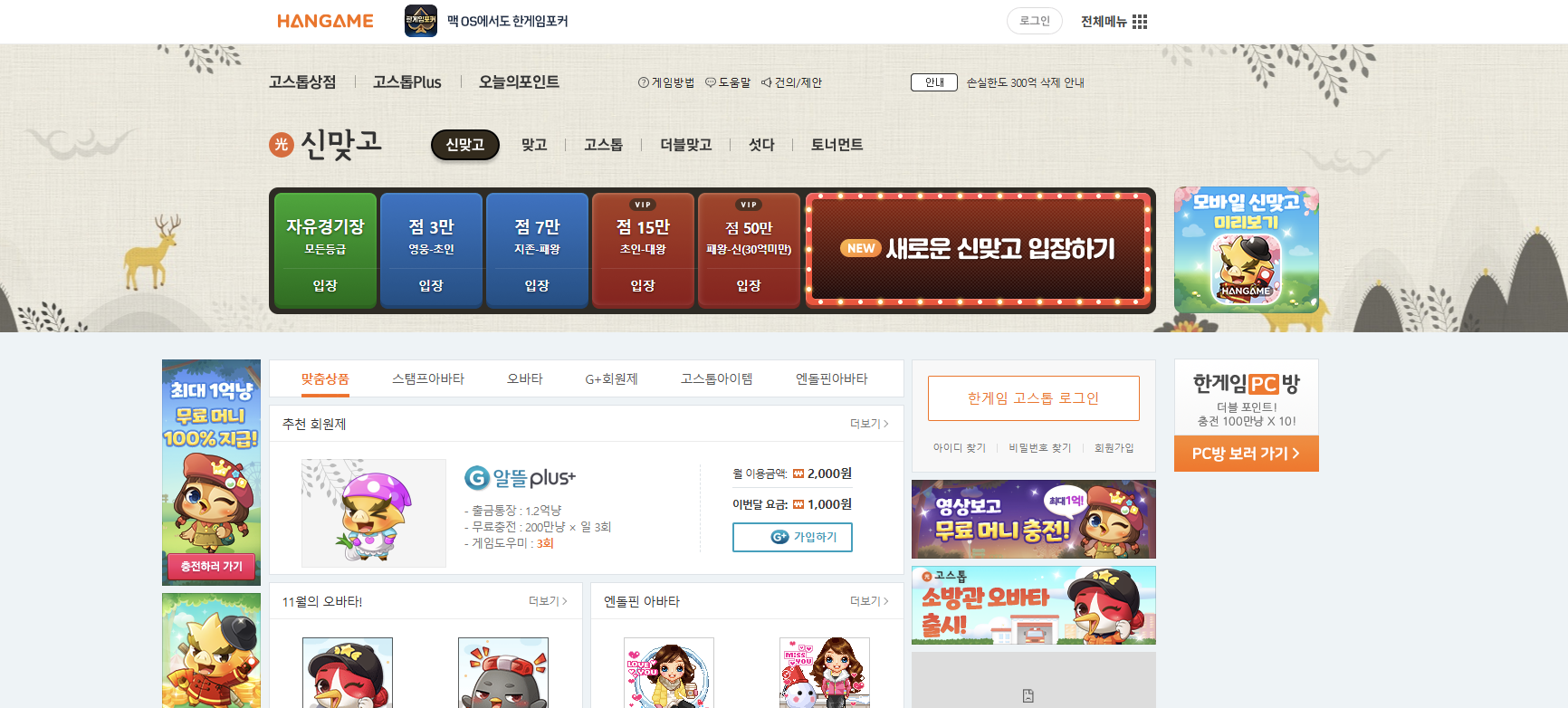Screen dimensions: 1568x708
Task: Click the PC방 보러 가기 button
Action: (1246, 454)
